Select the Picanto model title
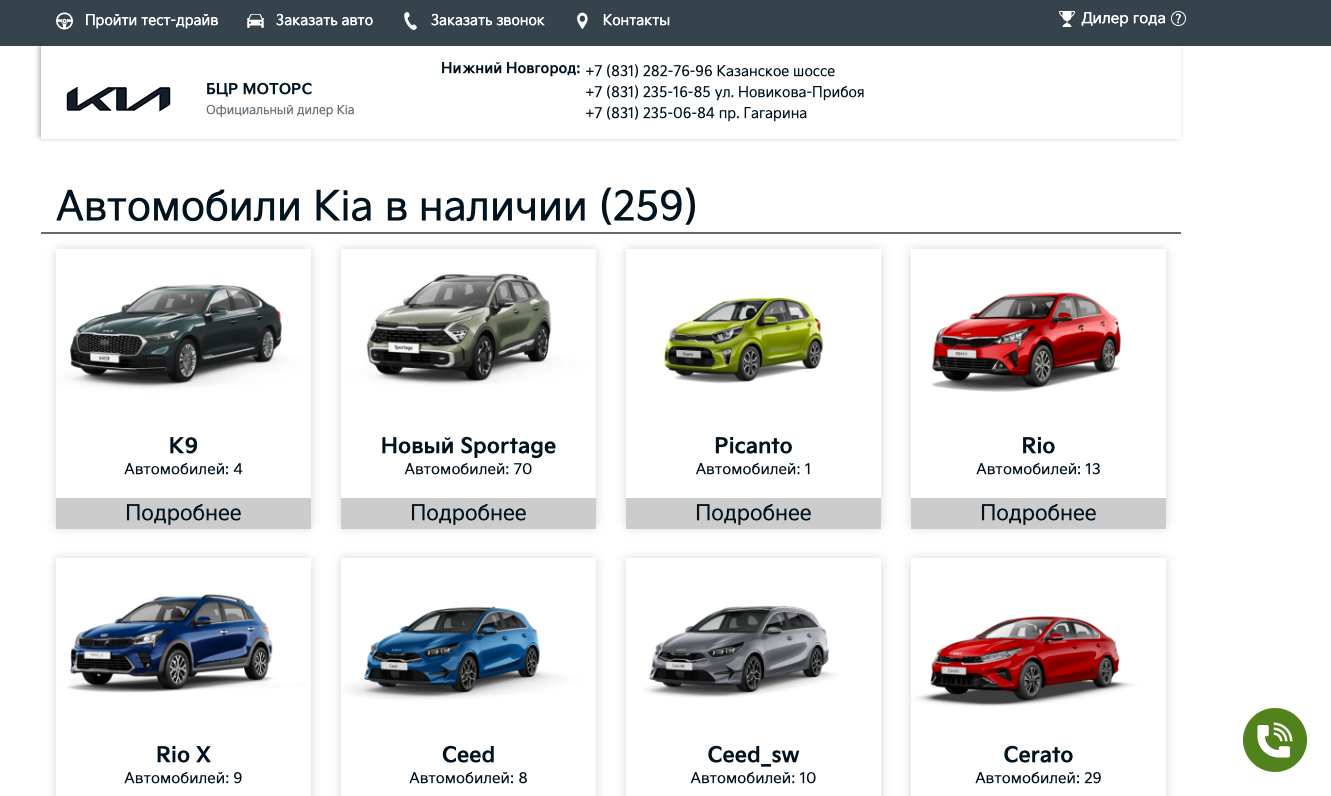This screenshot has width=1331, height=796. pyautogui.click(x=753, y=446)
